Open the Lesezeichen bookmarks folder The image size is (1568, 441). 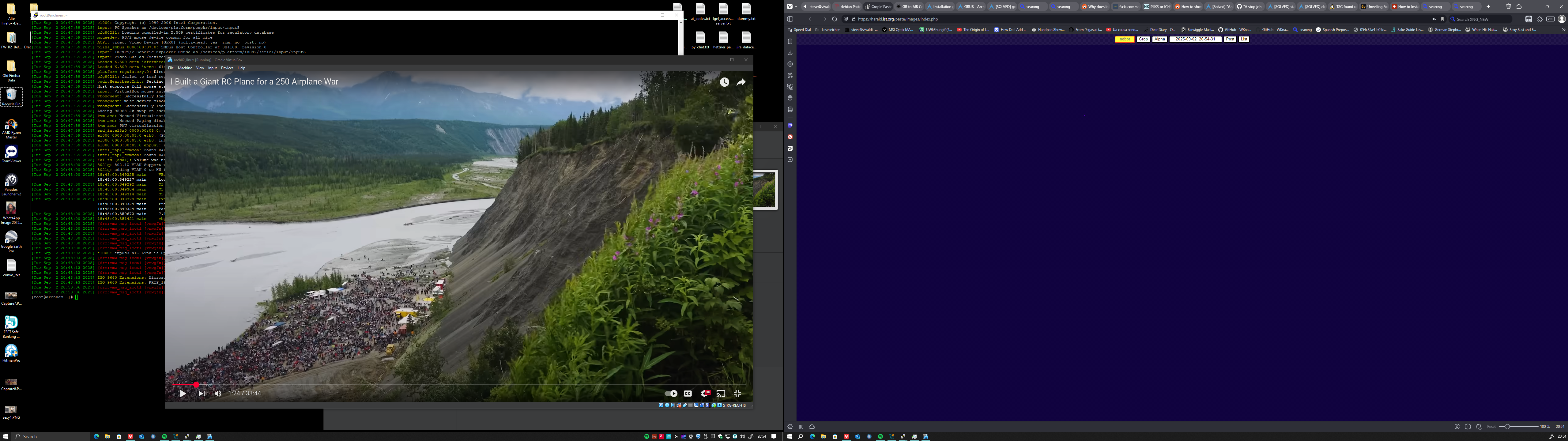pos(827,29)
